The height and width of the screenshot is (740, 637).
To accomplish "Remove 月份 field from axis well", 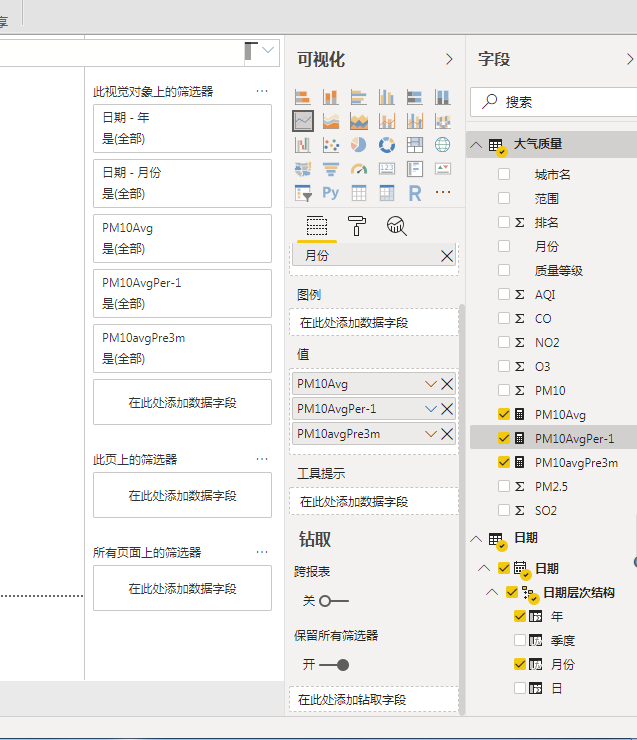I will [x=446, y=256].
